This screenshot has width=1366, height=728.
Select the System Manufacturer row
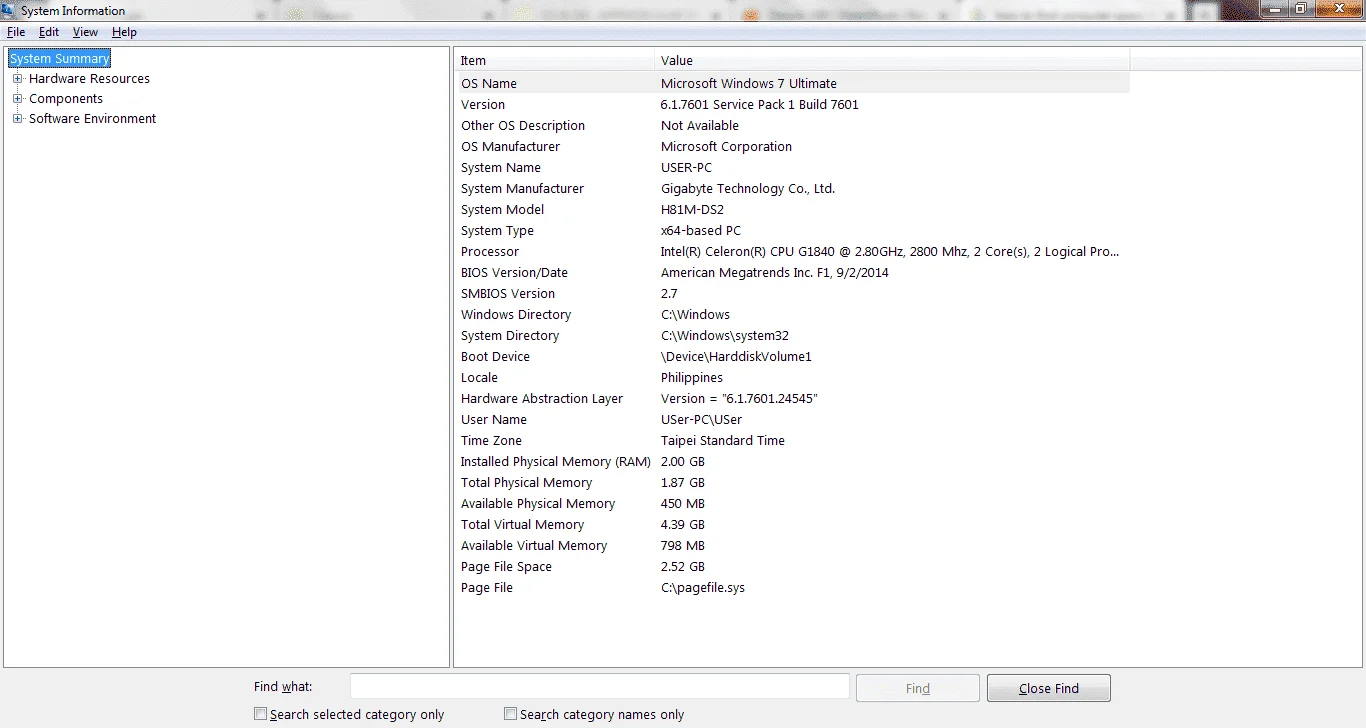(793, 189)
